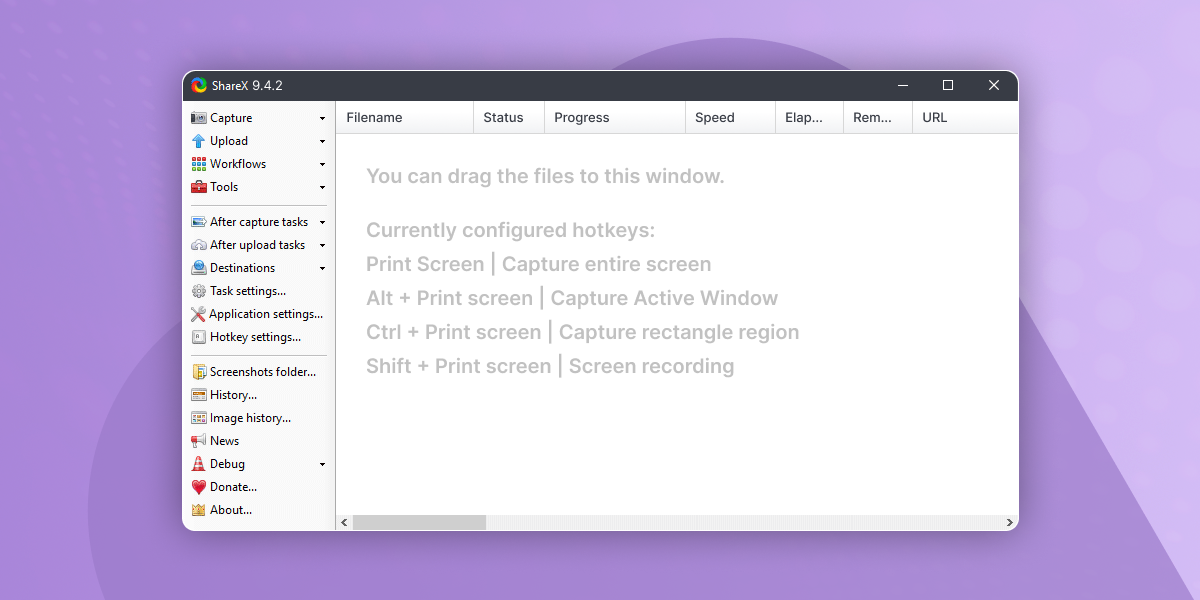This screenshot has width=1200, height=600.
Task: Click the News megaphone icon
Action: click(199, 441)
